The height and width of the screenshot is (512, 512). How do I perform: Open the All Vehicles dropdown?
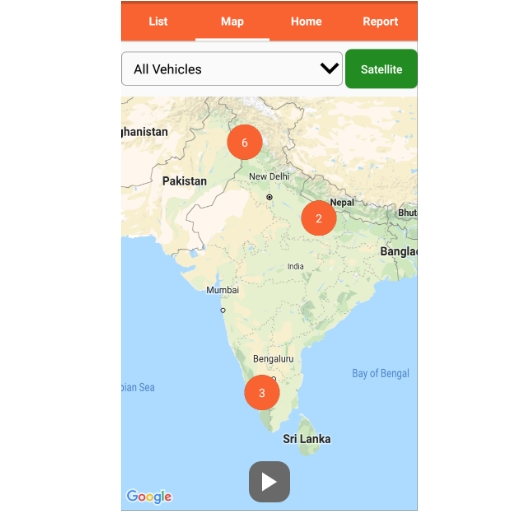pos(232,69)
